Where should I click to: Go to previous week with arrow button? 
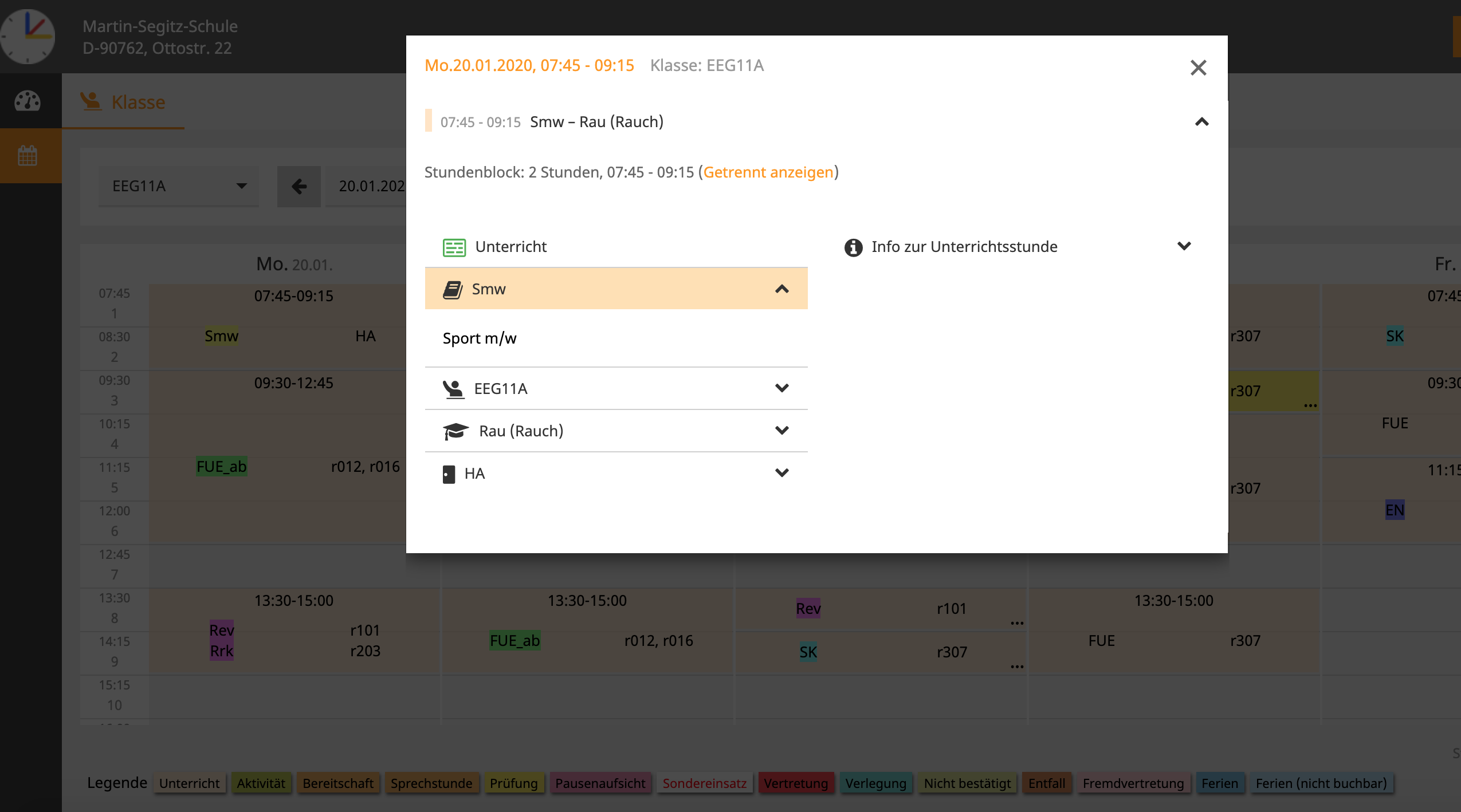click(x=299, y=186)
